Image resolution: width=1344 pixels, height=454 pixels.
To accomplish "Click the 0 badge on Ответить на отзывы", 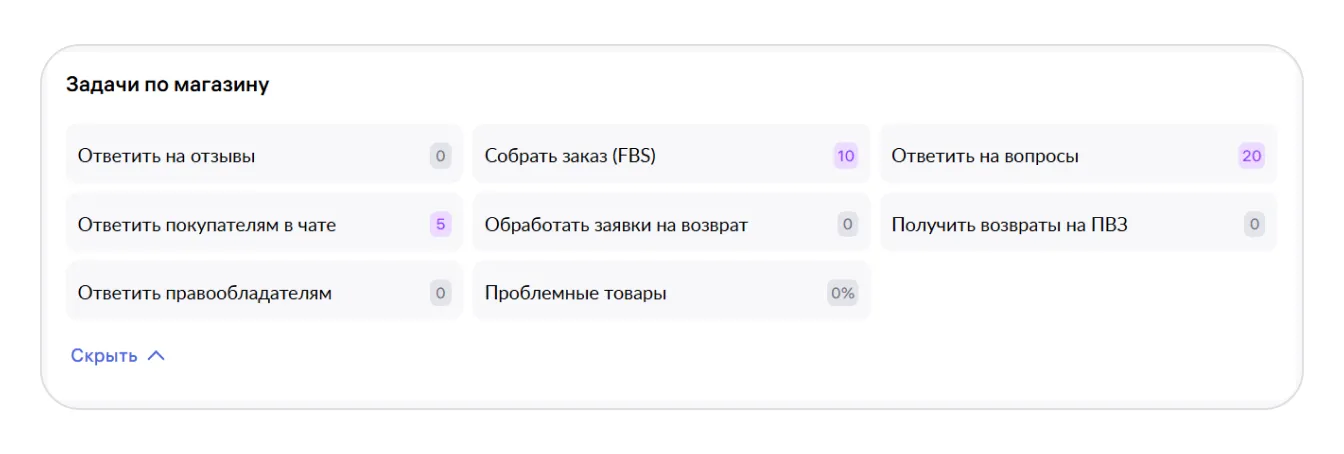I will (x=440, y=156).
